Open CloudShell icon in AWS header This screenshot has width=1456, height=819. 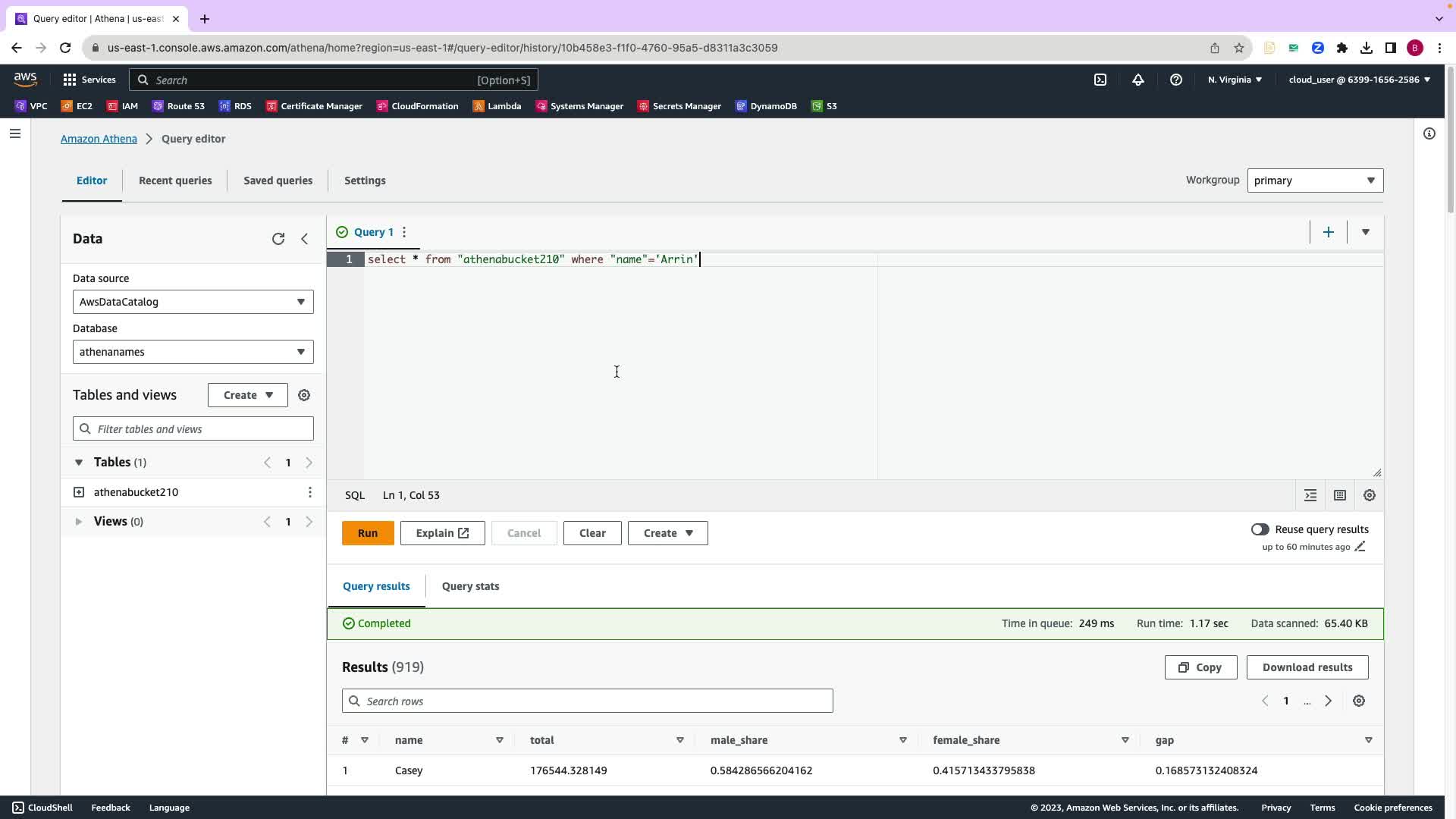(x=1100, y=80)
